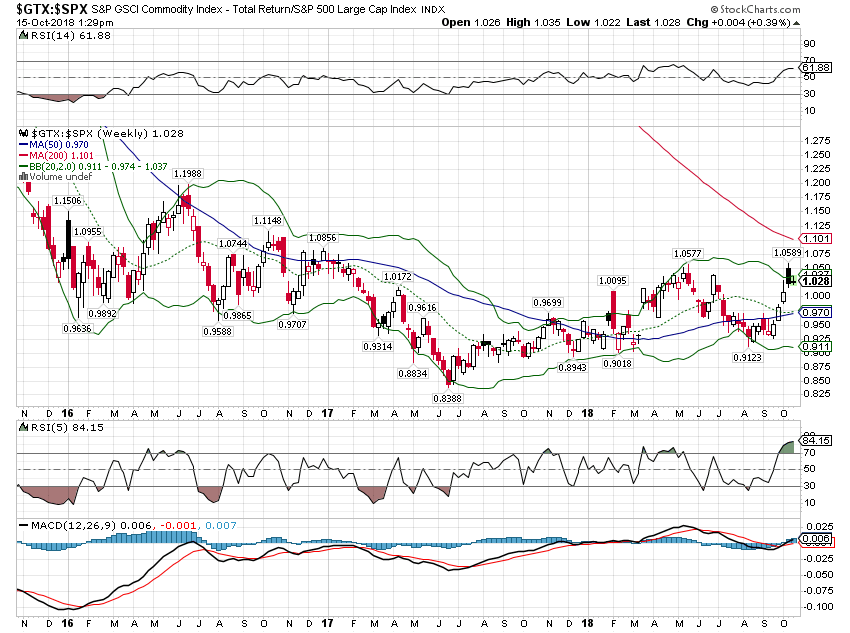Click the 1.0744 price label
The height and width of the screenshot is (633, 850).
[233, 244]
